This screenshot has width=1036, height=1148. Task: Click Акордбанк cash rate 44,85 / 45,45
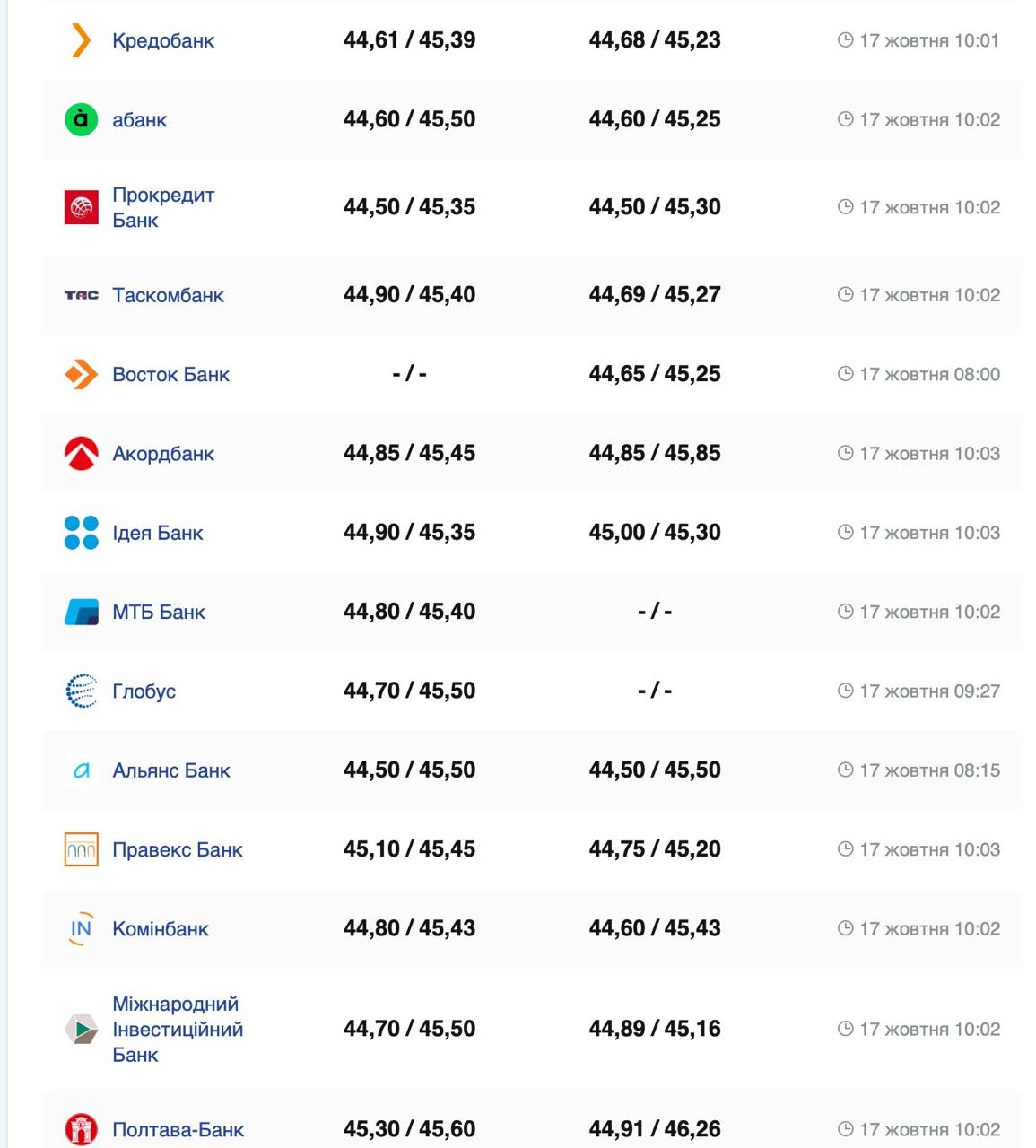pyautogui.click(x=409, y=453)
